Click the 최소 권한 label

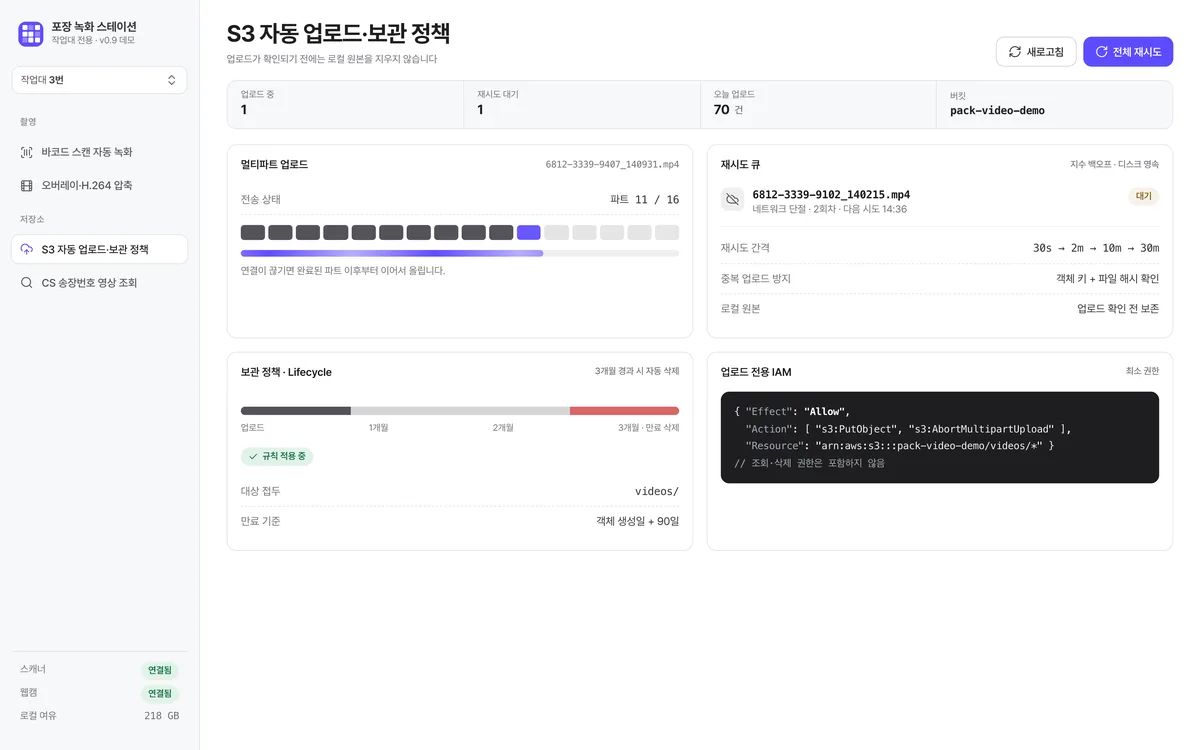click(x=1142, y=371)
